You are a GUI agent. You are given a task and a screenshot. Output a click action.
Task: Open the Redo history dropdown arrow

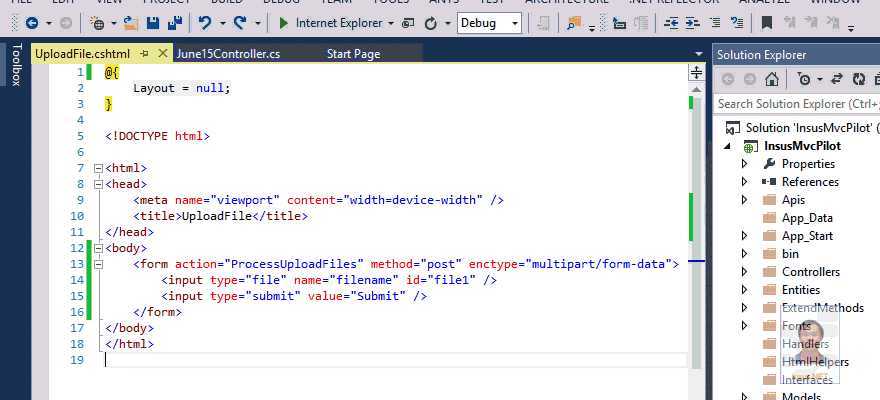tap(258, 24)
